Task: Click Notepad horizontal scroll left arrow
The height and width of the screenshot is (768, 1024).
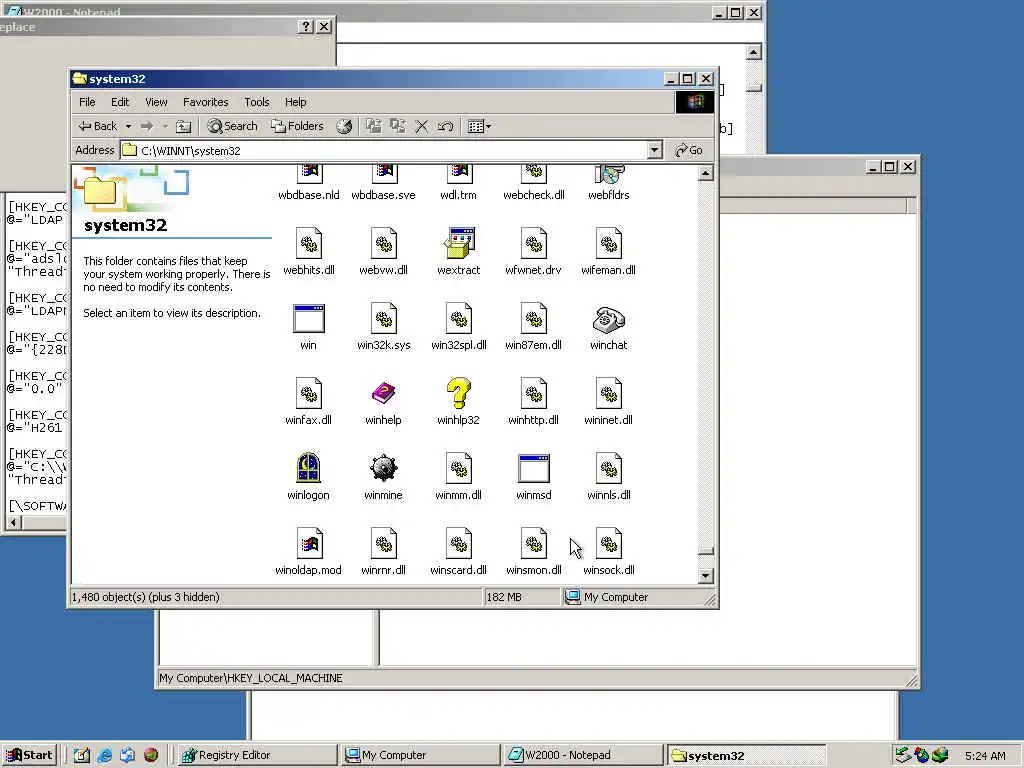Action: click(12, 522)
